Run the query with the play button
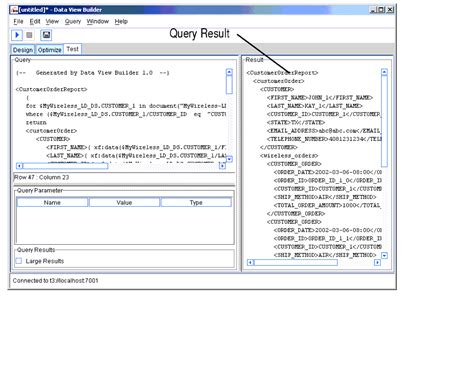This screenshot has width=474, height=369. coord(17,35)
